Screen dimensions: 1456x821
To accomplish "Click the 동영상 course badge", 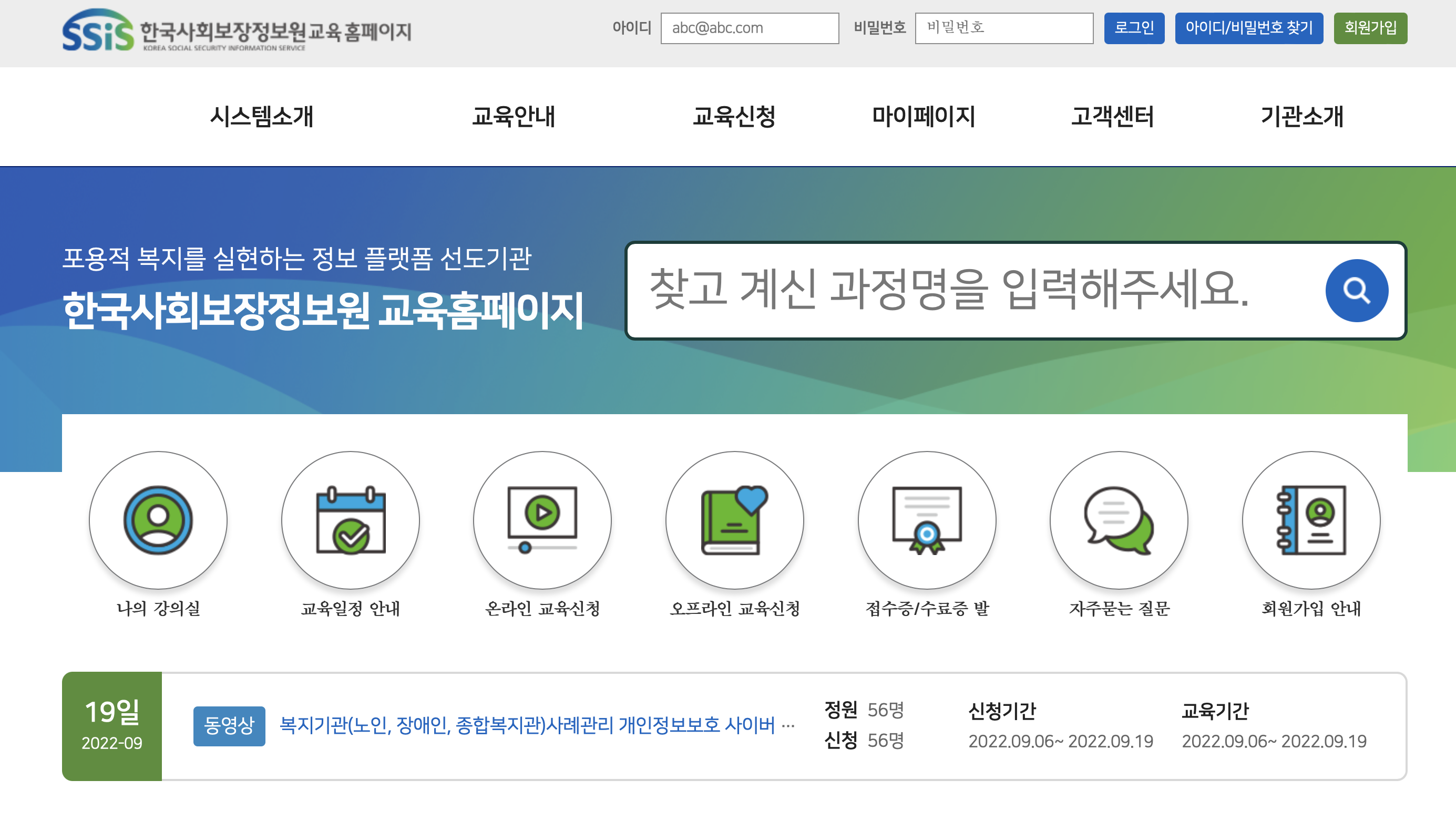I will tap(229, 727).
